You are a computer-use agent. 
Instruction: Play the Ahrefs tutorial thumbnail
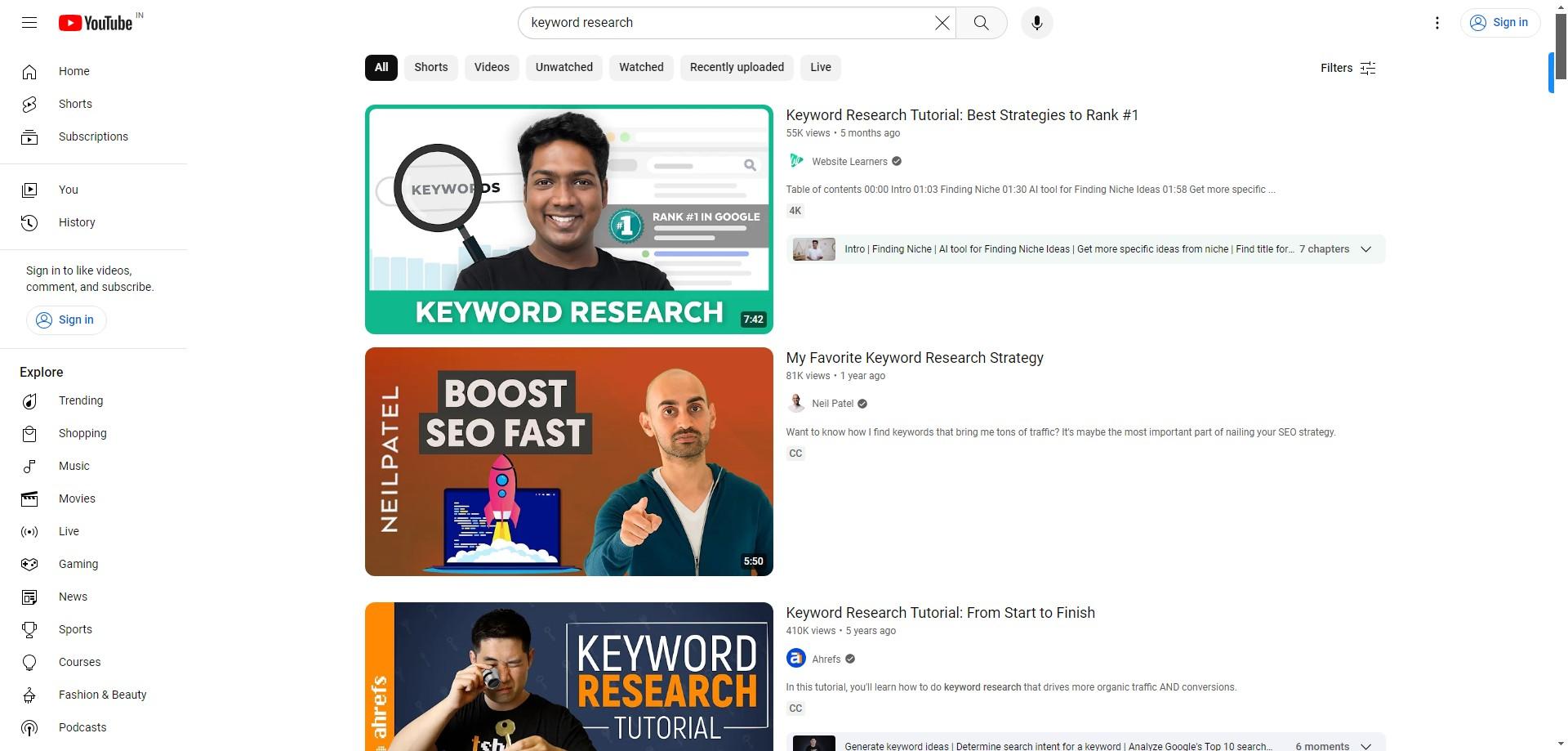click(569, 677)
